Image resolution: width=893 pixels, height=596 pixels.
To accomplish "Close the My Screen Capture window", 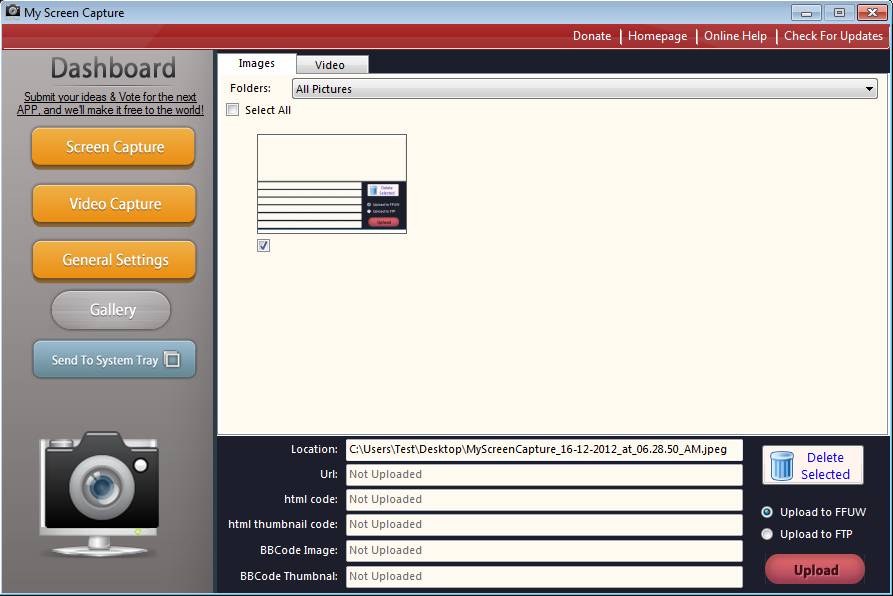I will point(872,13).
